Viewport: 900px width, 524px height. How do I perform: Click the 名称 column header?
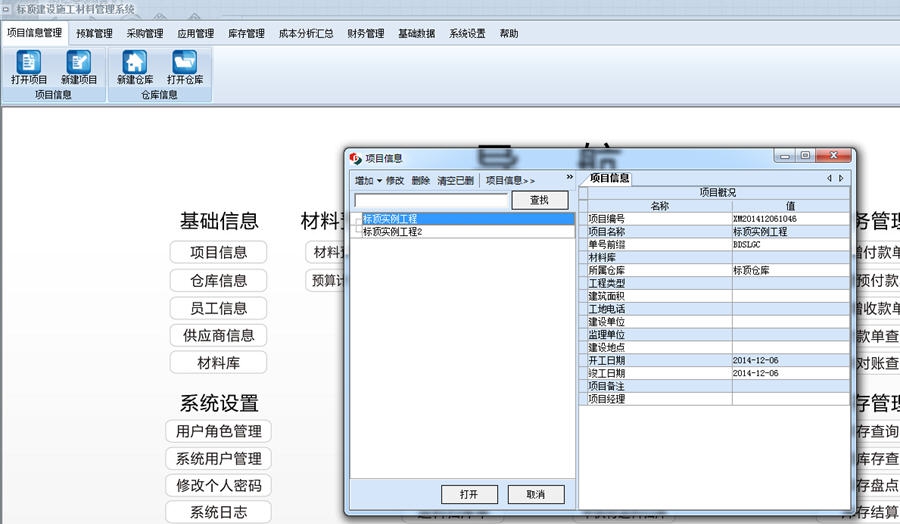(660, 205)
